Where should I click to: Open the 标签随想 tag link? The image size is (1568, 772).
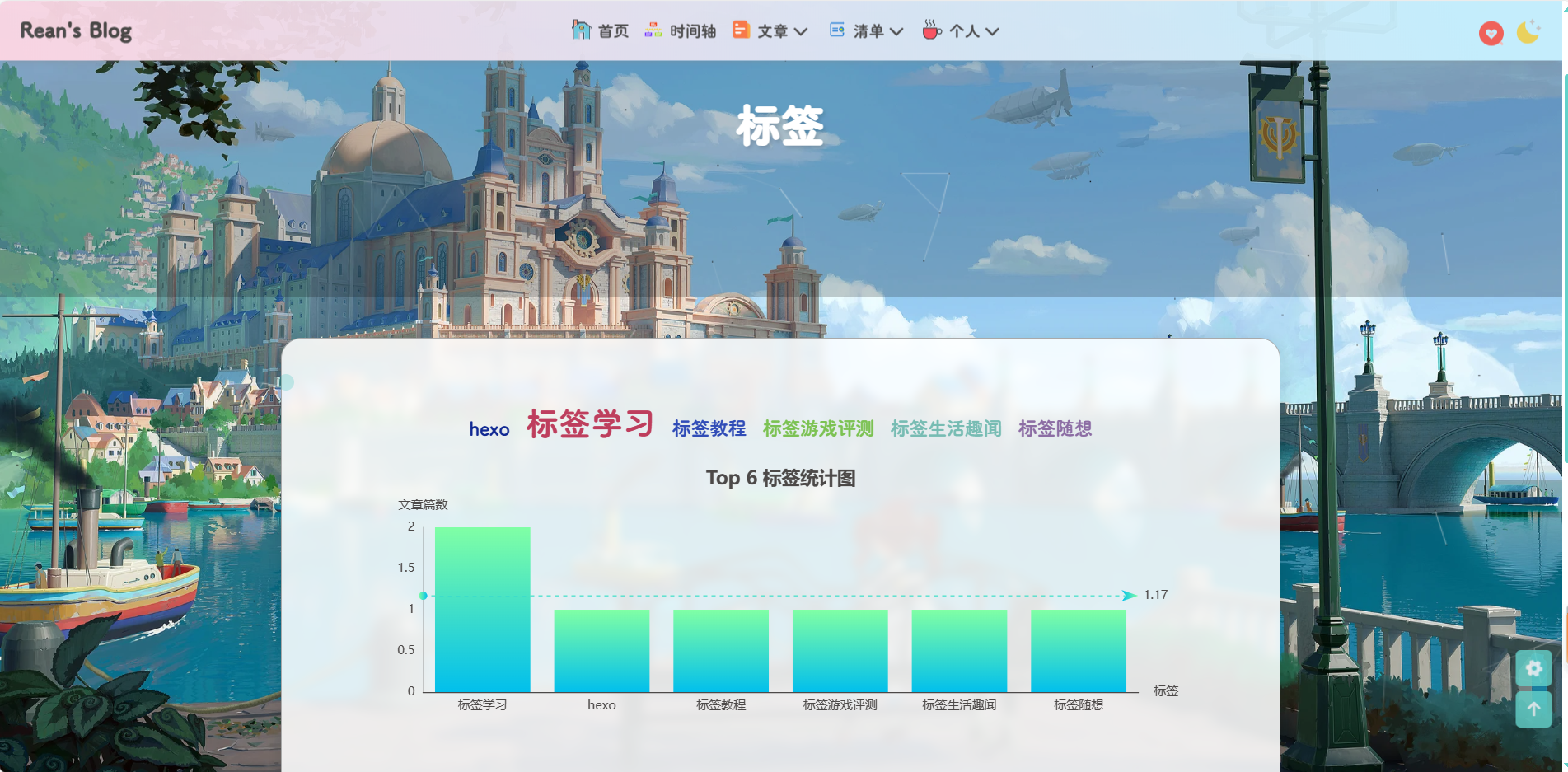[x=1055, y=428]
